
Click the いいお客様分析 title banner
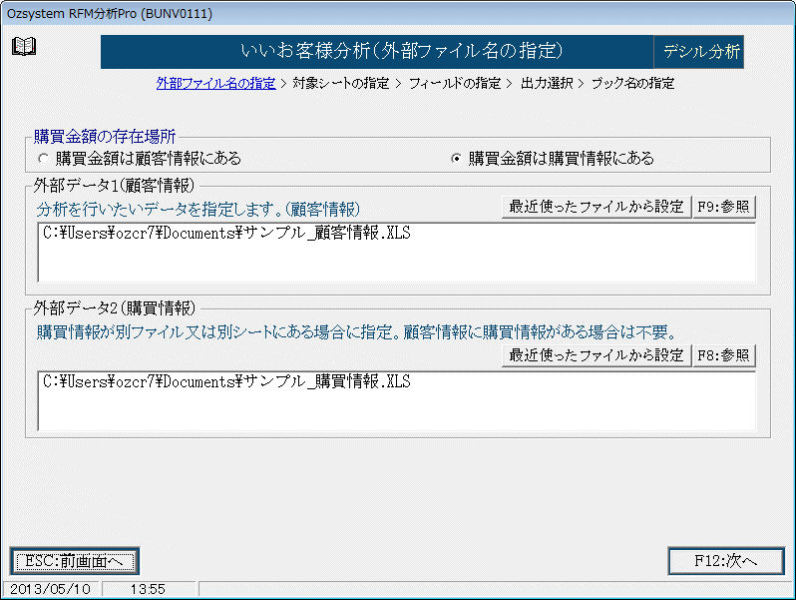pyautogui.click(x=377, y=52)
